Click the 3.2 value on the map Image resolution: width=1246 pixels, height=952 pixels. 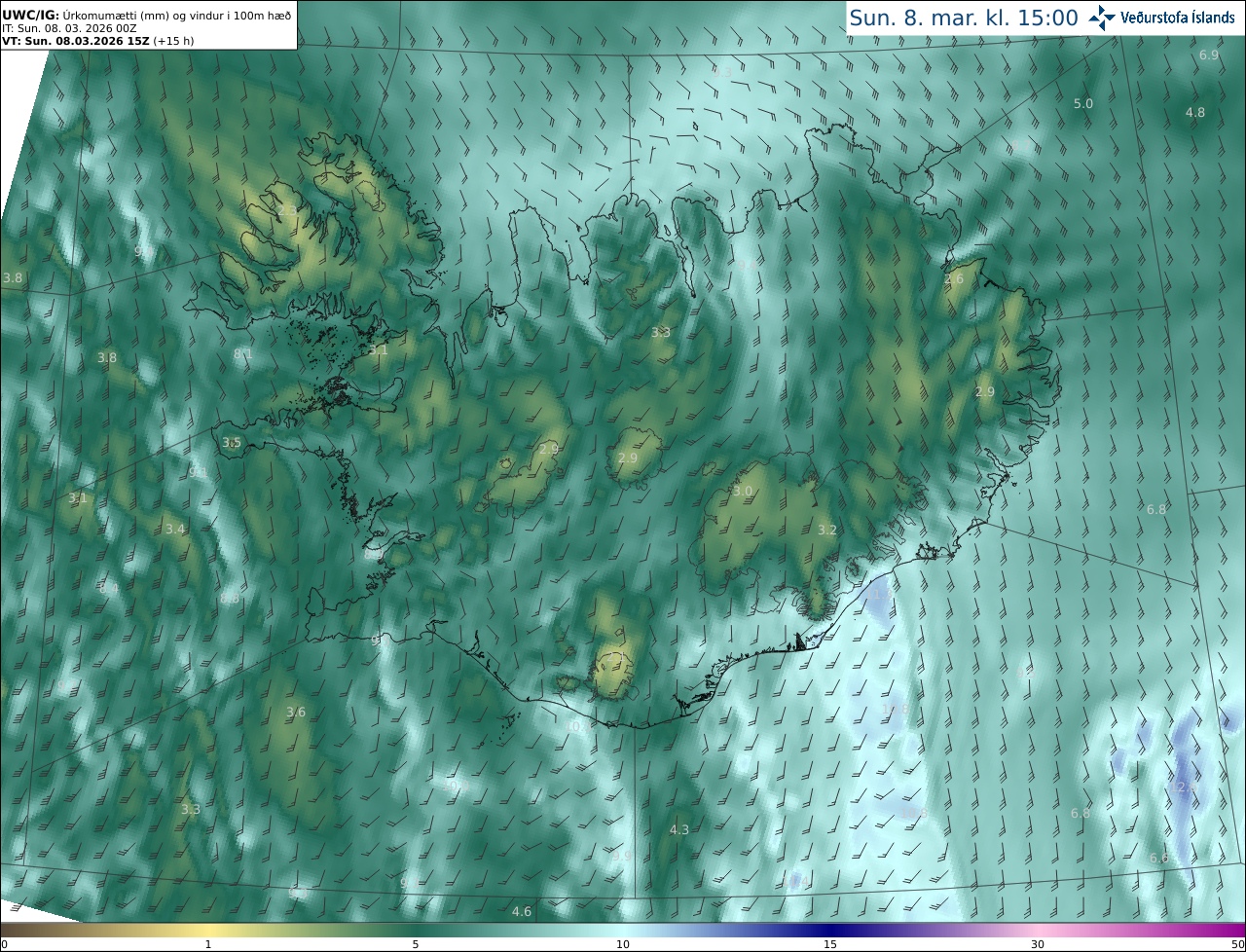(x=827, y=531)
